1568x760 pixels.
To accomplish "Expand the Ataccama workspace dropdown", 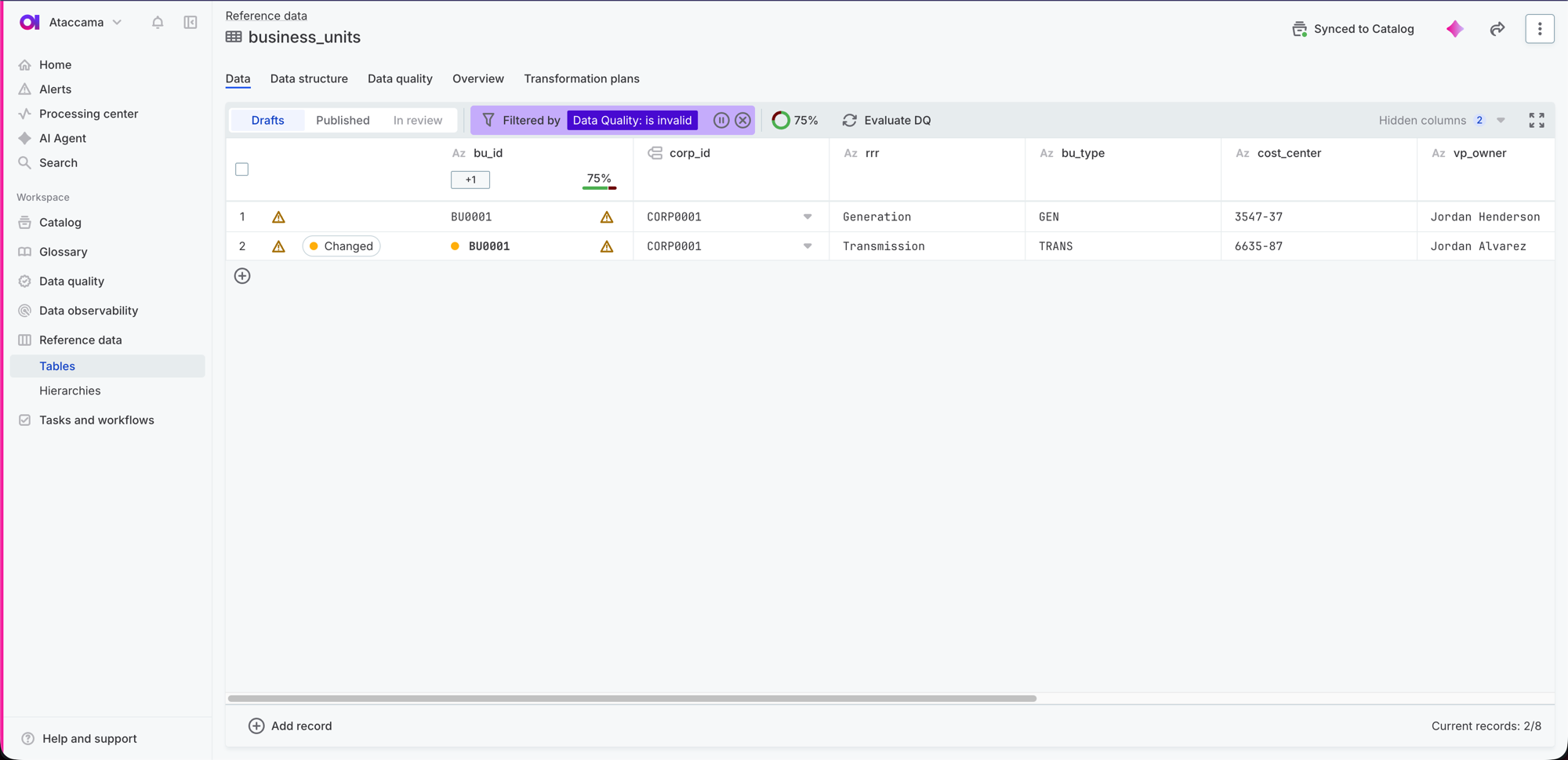I will 118,23.
